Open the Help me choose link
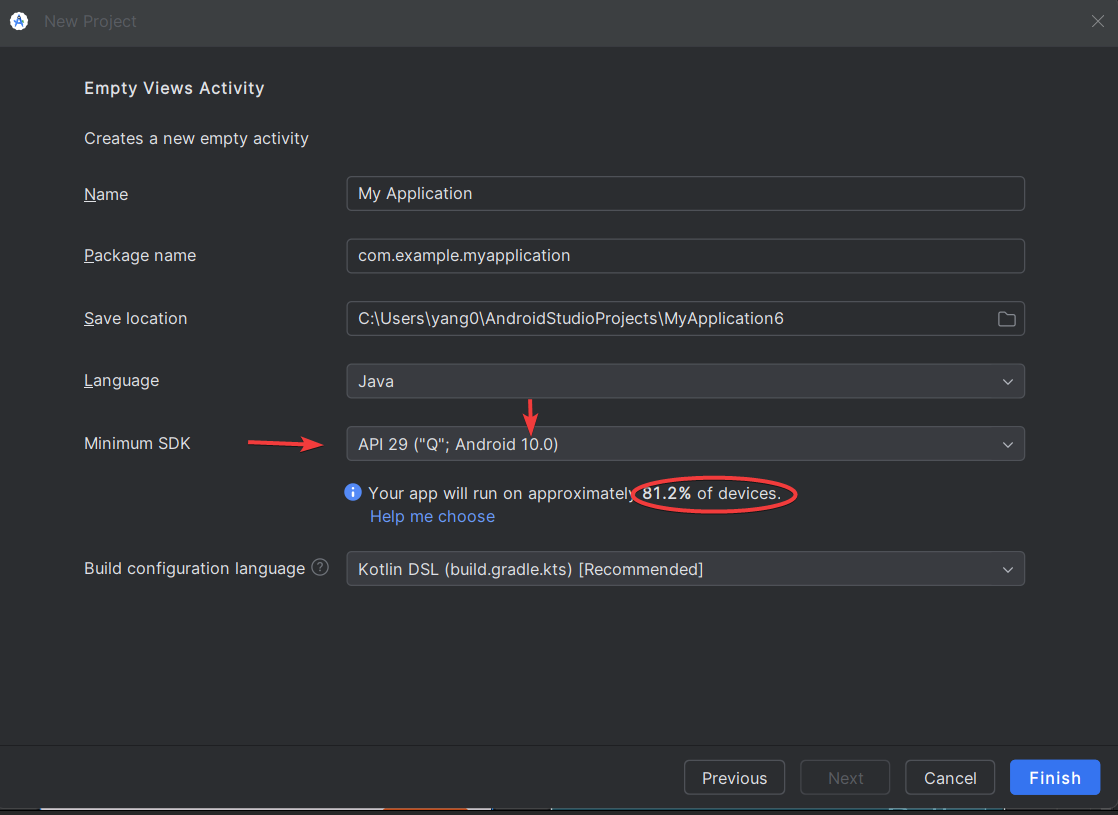1118x815 pixels. click(432, 516)
